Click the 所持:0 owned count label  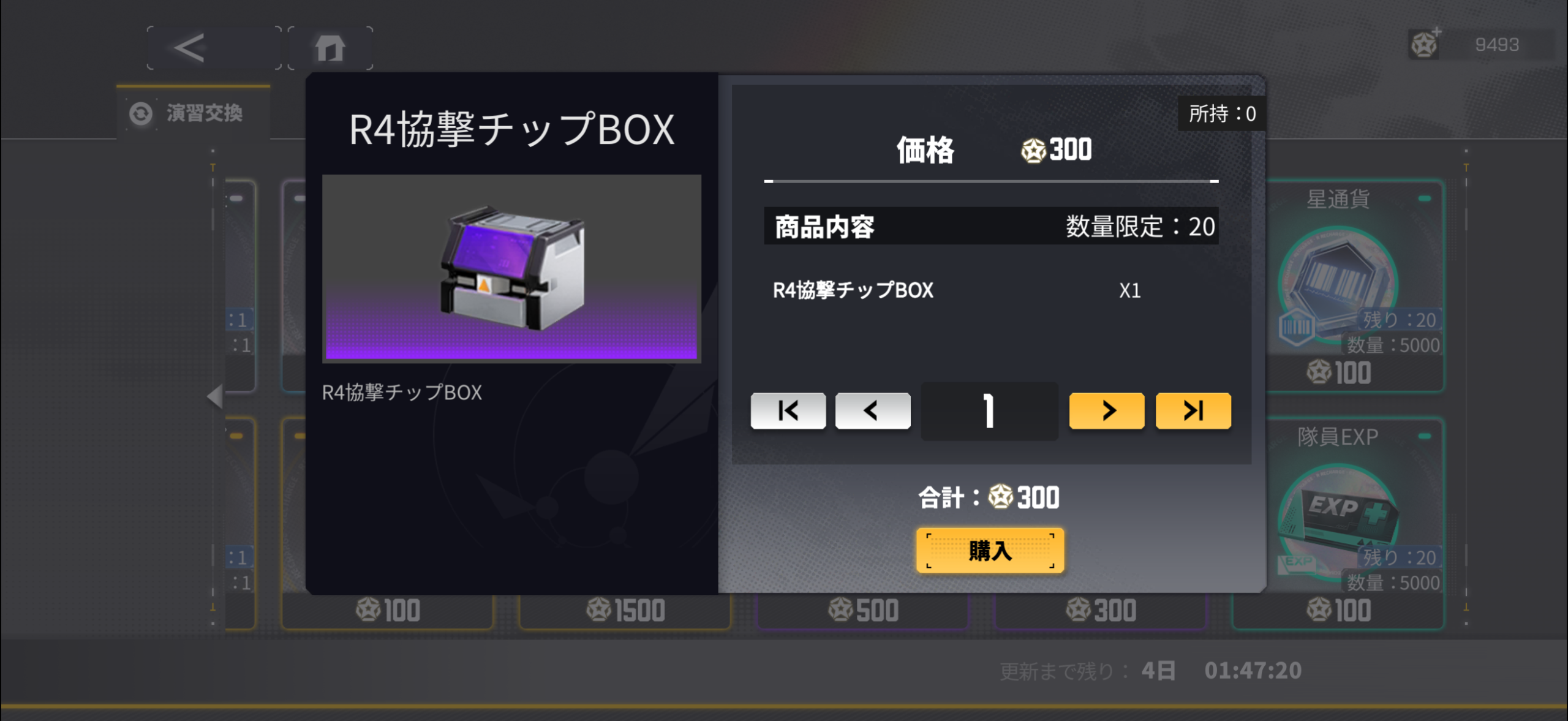tap(1222, 113)
